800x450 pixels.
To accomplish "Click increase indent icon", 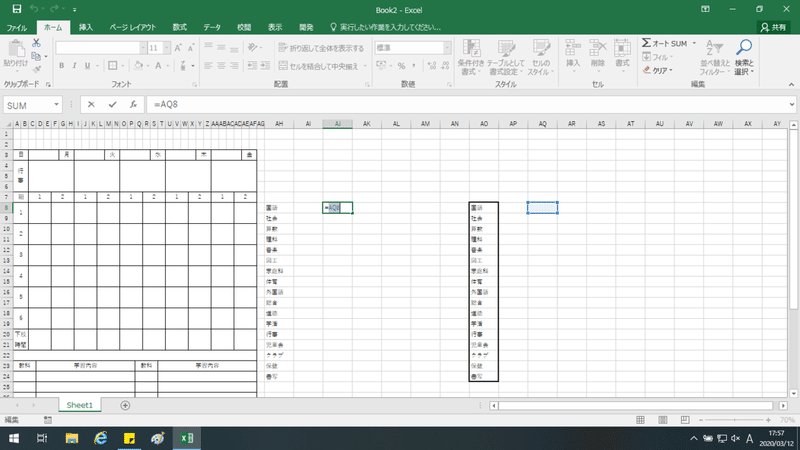I will tap(265, 66).
